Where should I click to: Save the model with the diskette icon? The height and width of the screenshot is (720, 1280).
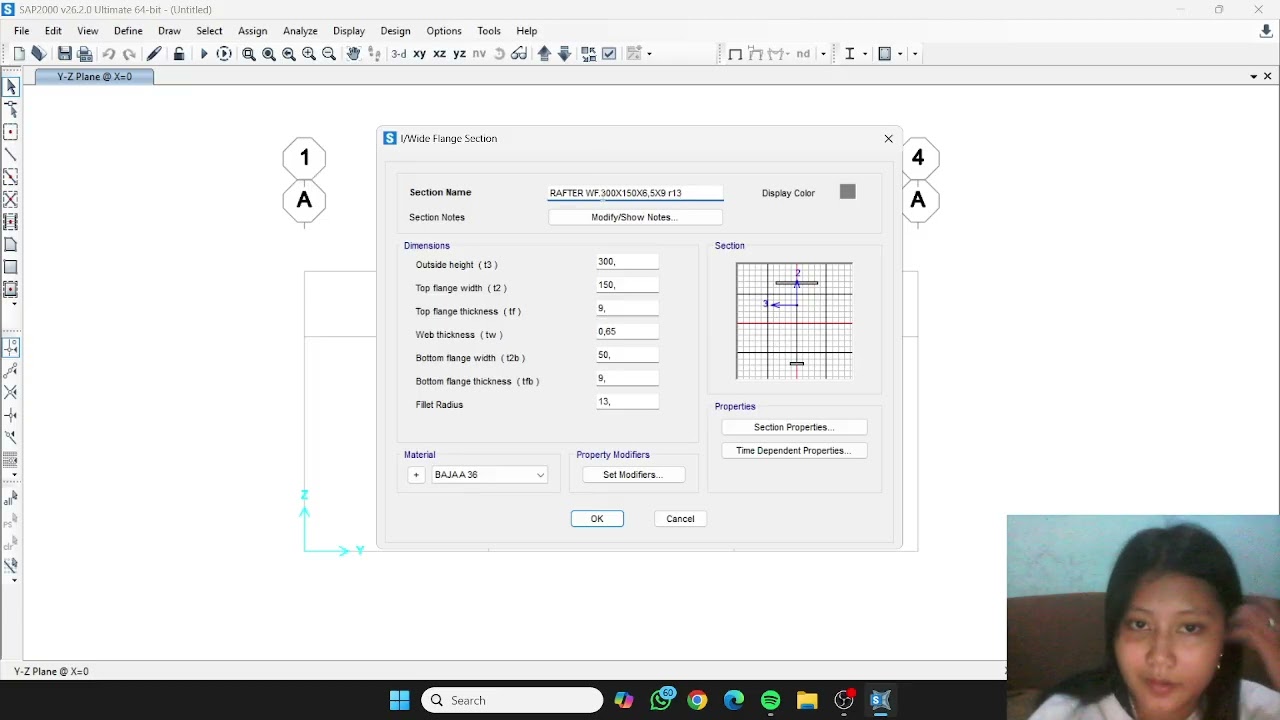[65, 54]
